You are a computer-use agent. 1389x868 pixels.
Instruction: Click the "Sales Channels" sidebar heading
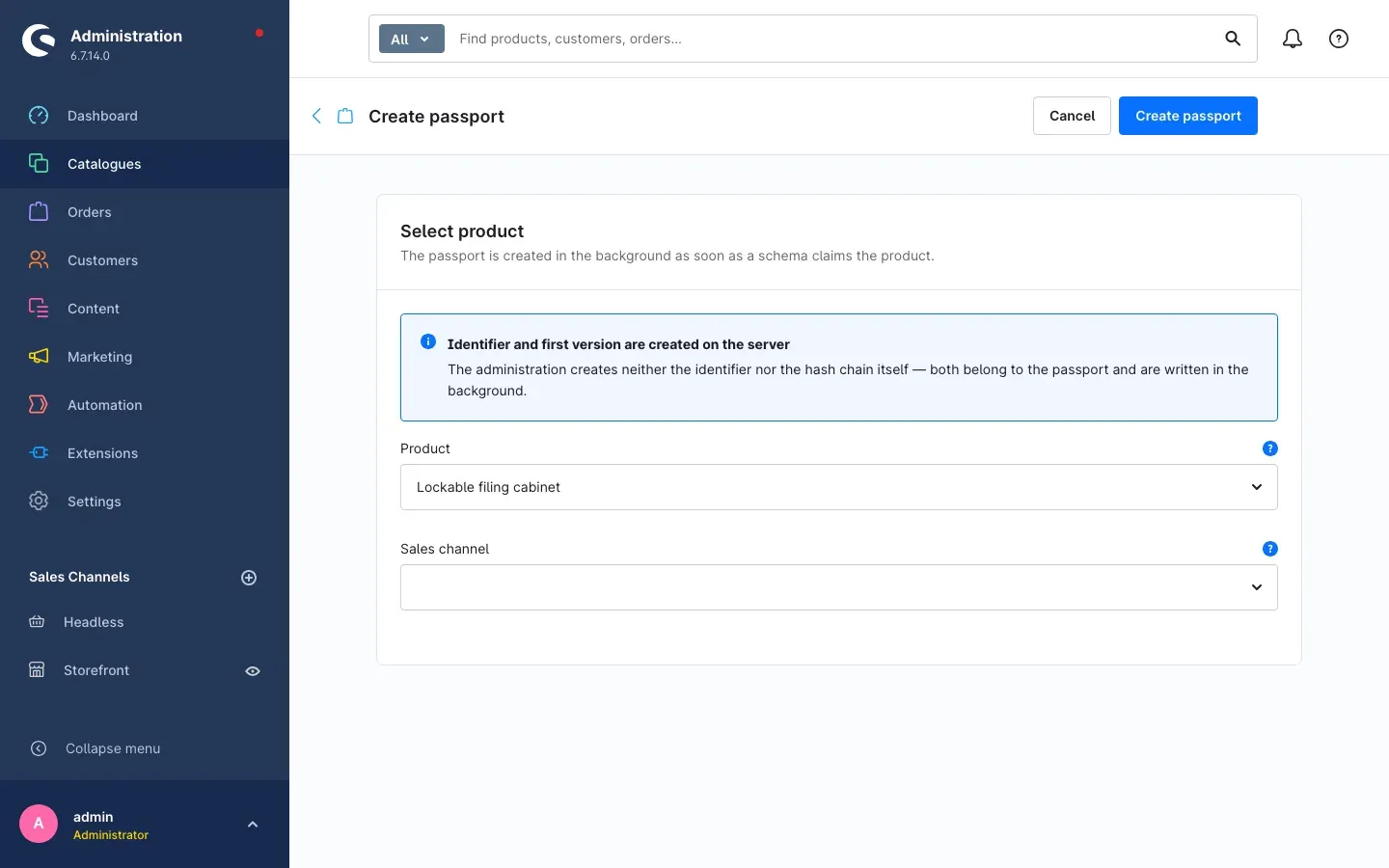pos(79,577)
